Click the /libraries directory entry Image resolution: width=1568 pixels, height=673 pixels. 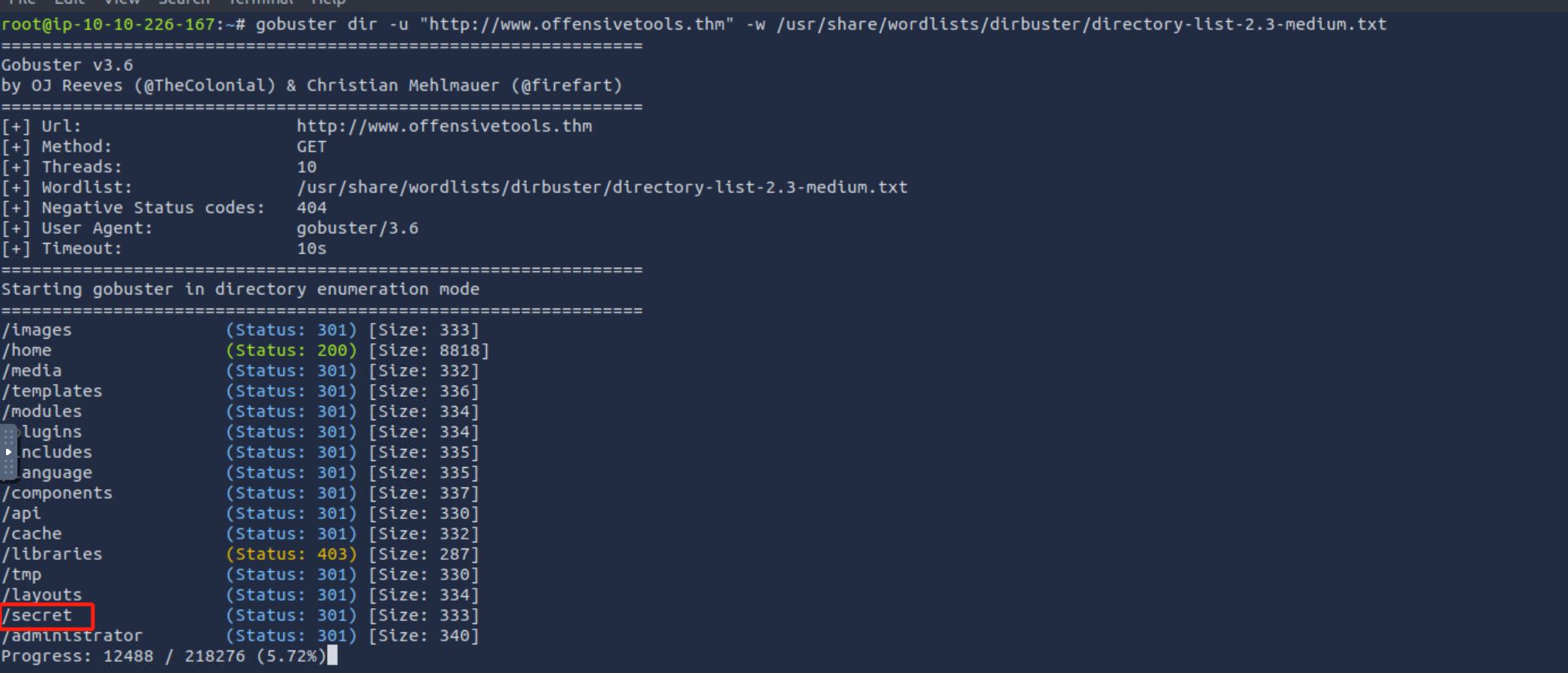[52, 555]
